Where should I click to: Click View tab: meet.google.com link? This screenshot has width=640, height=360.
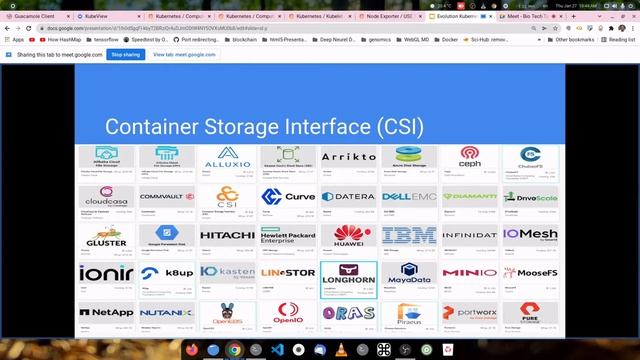coord(184,54)
